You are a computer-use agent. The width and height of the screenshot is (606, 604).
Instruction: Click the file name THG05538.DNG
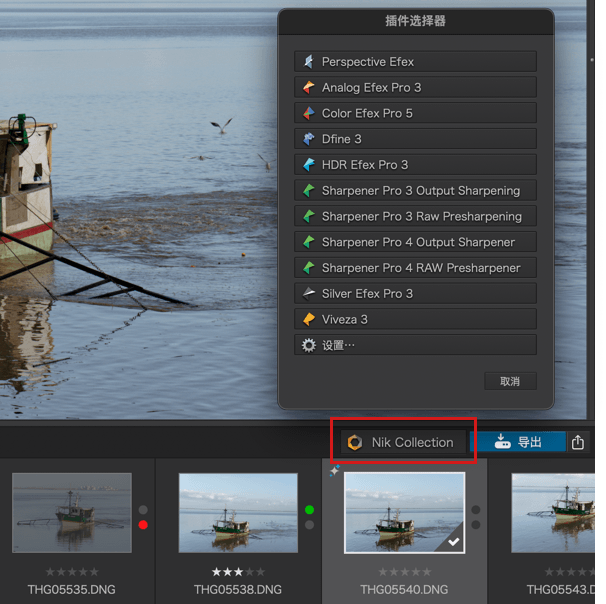tap(238, 590)
